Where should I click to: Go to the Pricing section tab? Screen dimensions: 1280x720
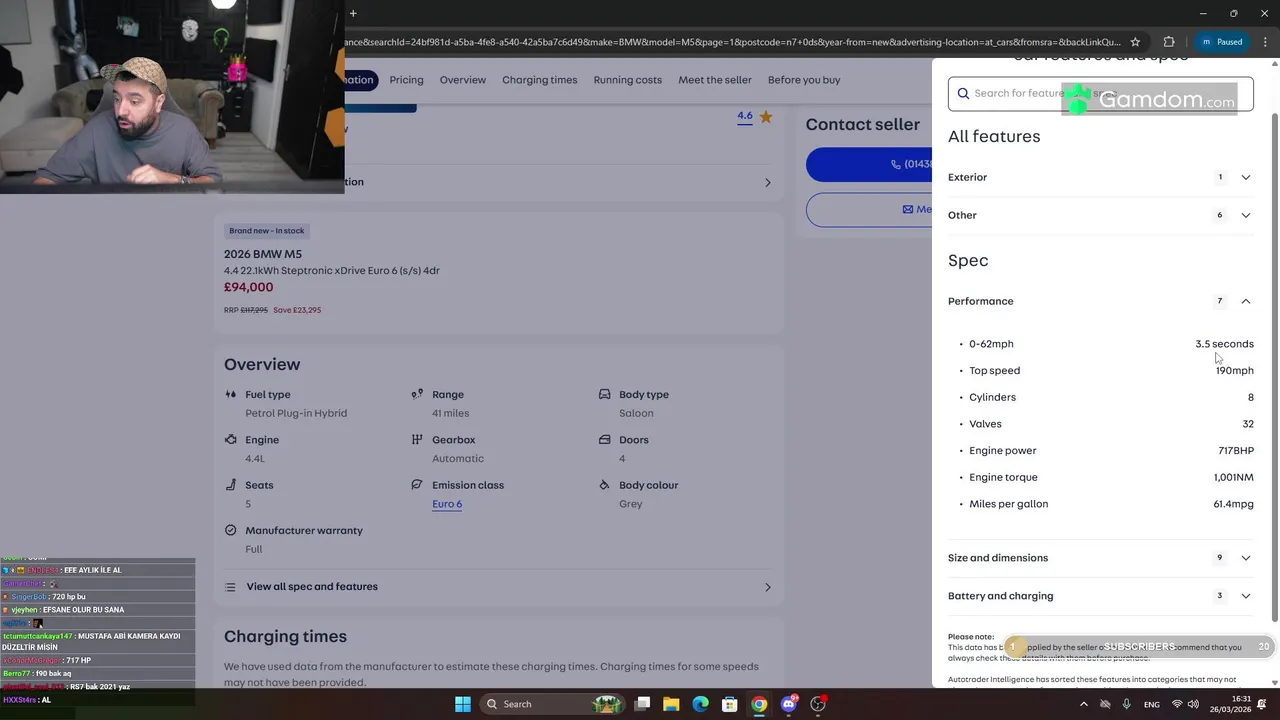click(406, 80)
